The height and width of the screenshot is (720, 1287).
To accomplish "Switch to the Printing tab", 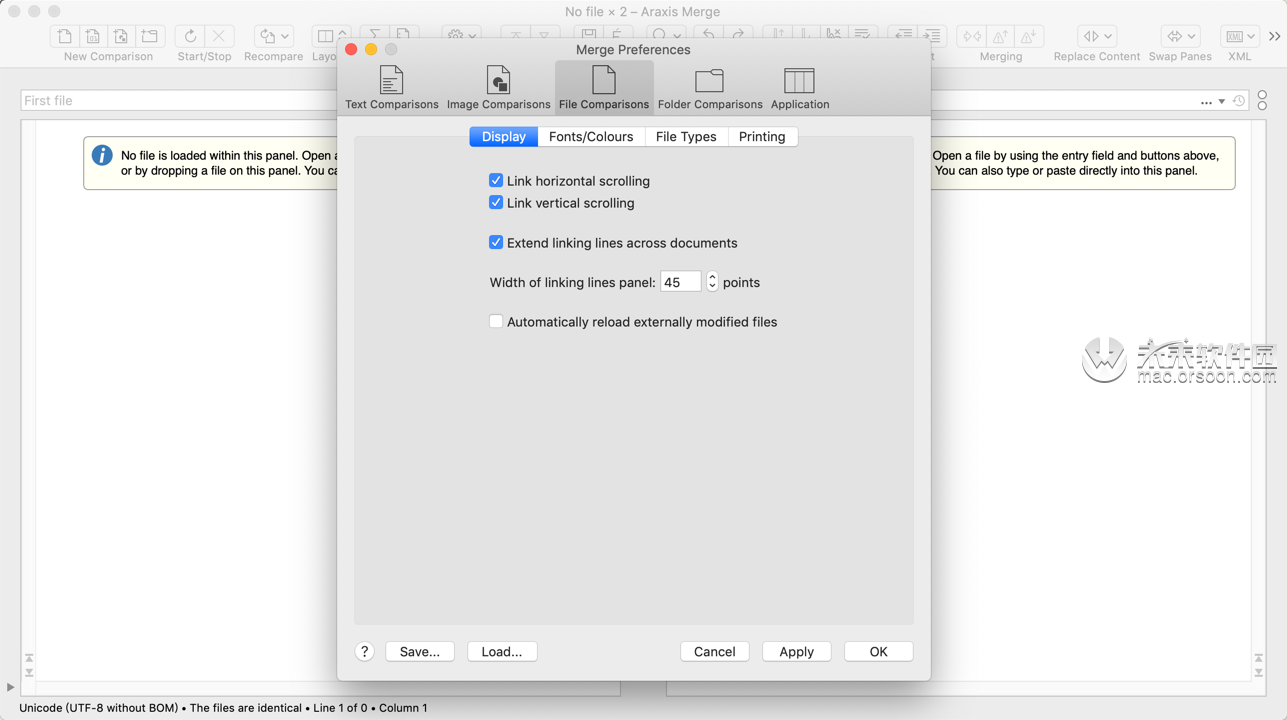I will coord(762,136).
